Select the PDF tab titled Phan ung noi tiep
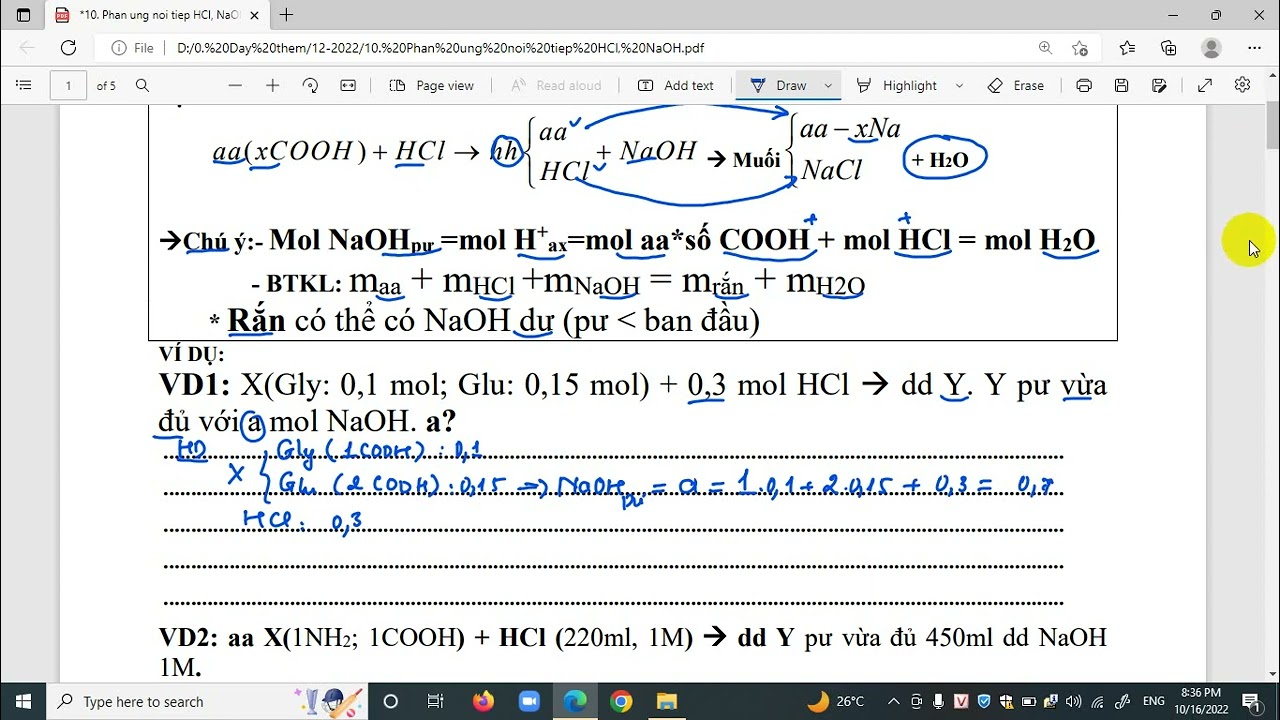 [156, 15]
